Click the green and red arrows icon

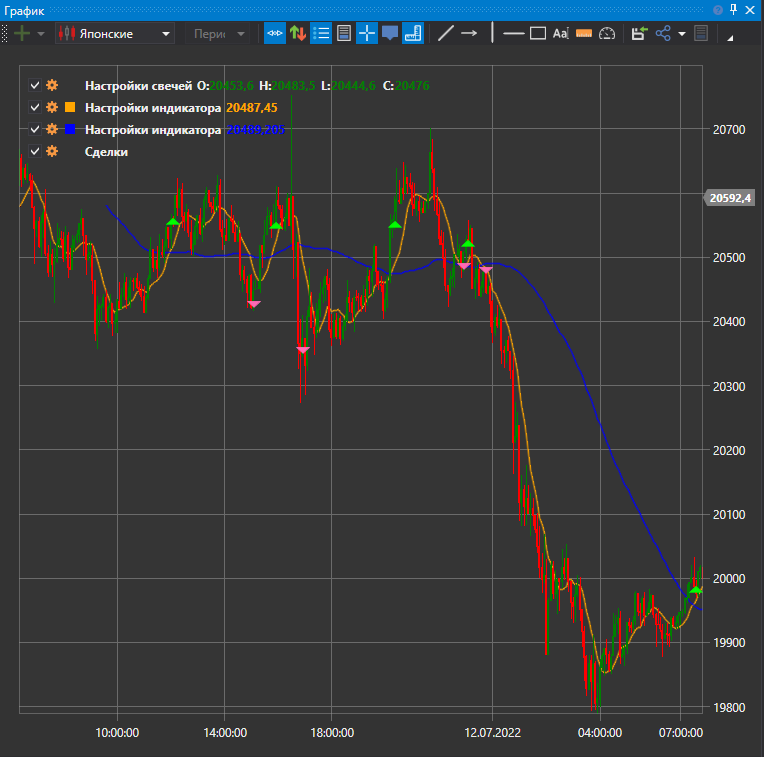point(298,33)
